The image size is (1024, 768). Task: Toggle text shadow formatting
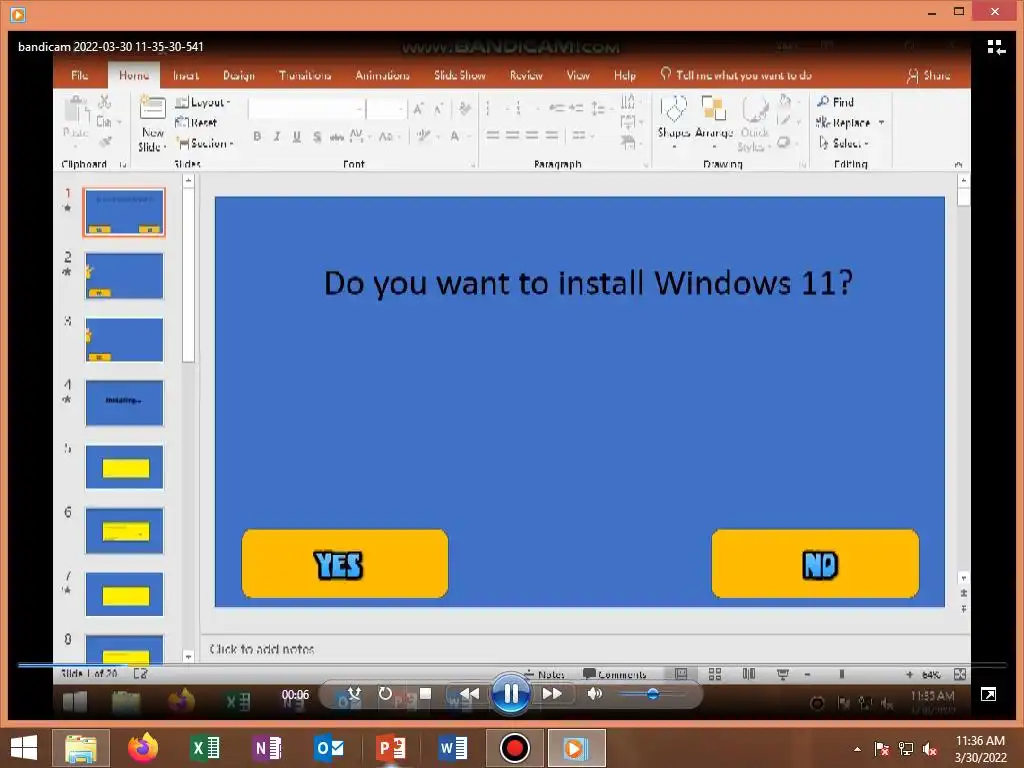tap(317, 136)
